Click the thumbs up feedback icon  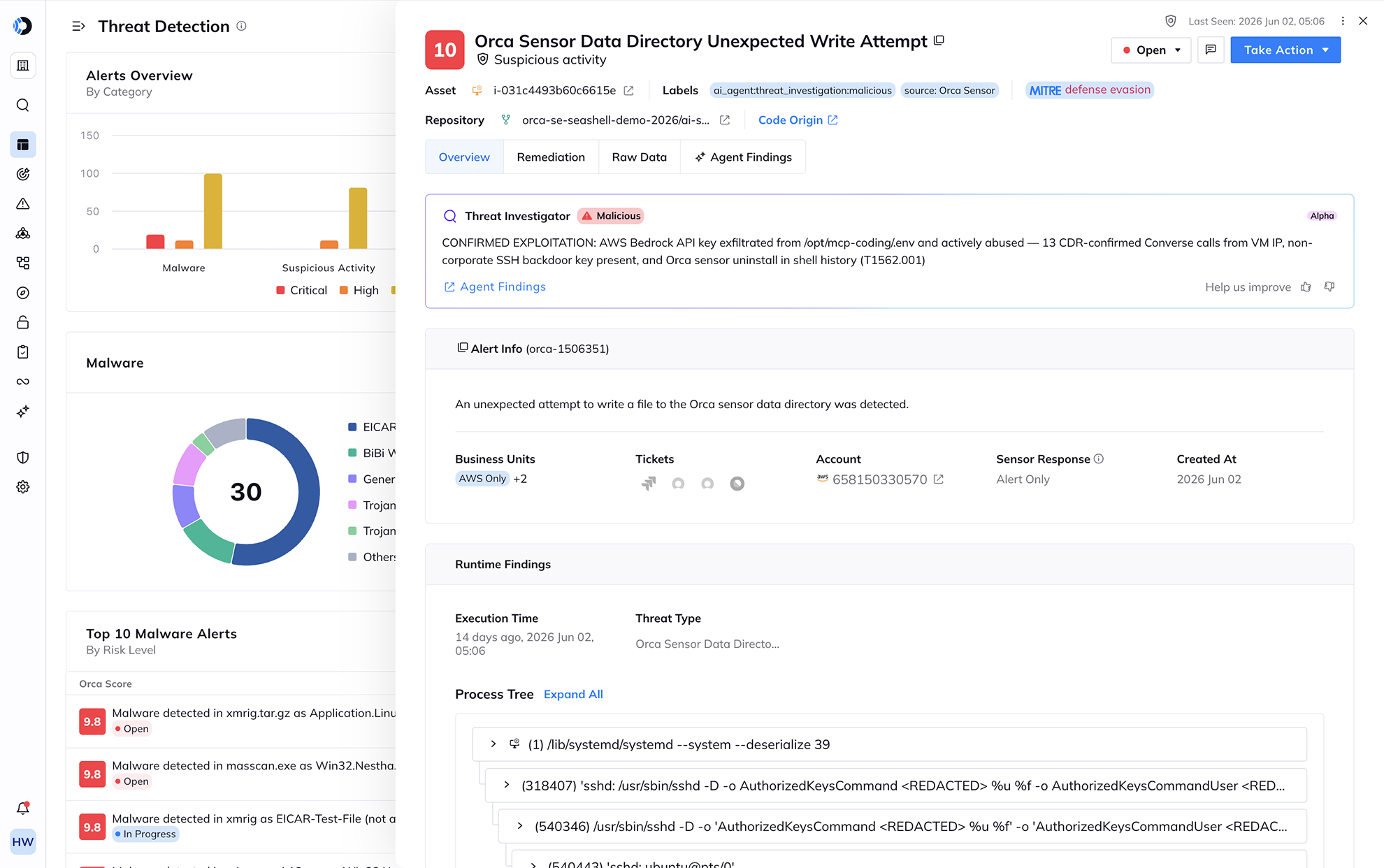pyautogui.click(x=1306, y=287)
